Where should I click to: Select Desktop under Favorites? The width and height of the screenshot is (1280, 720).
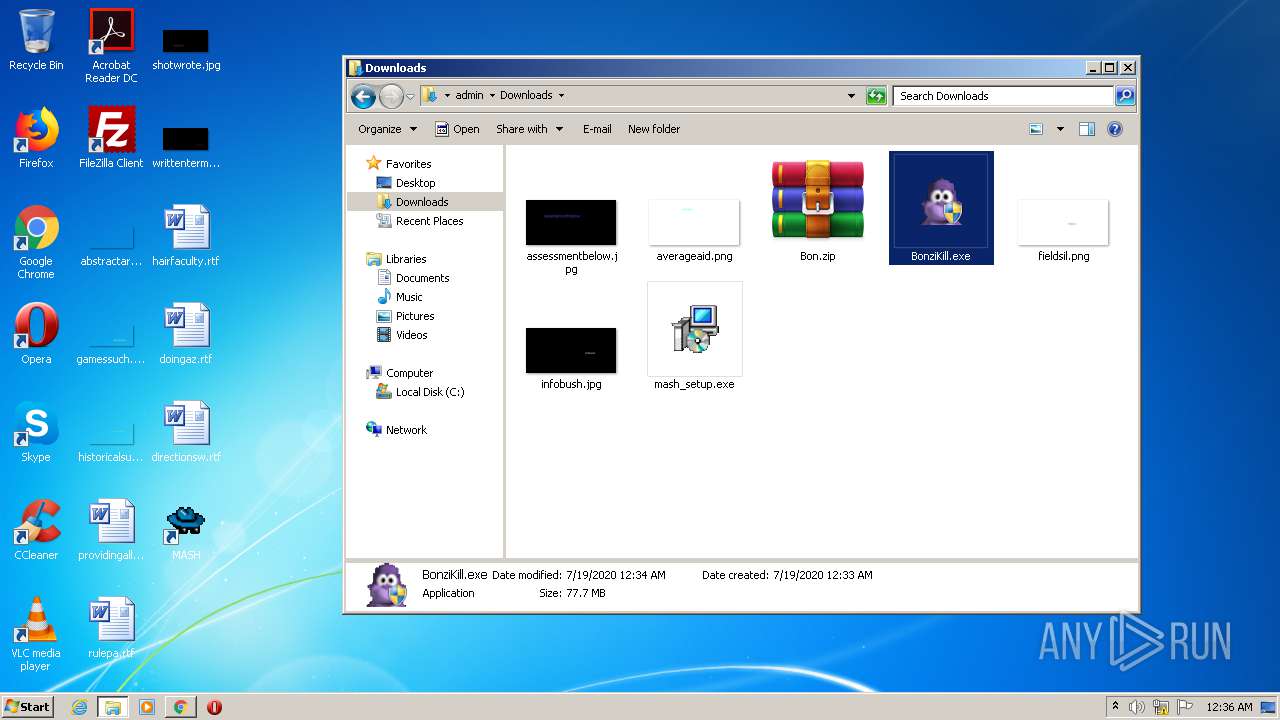(415, 183)
